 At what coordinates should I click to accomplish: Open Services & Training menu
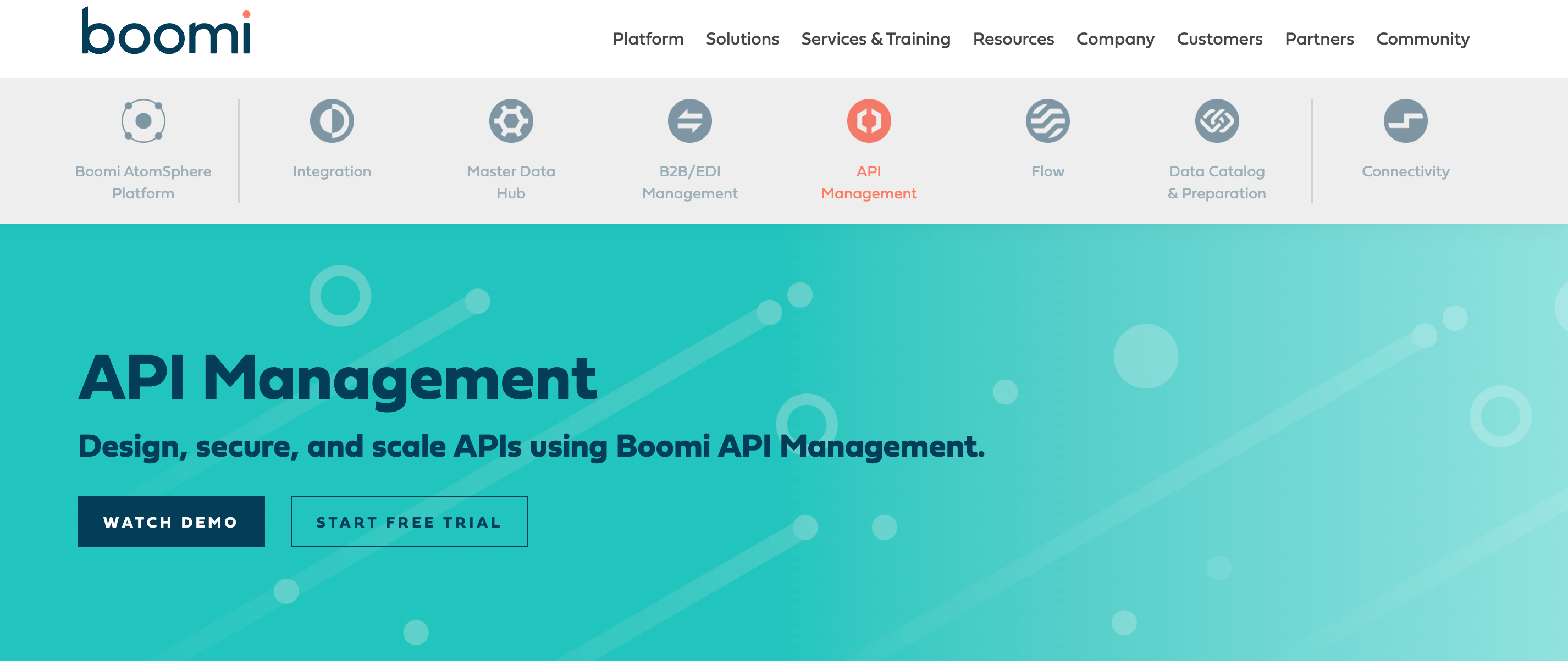[x=875, y=39]
